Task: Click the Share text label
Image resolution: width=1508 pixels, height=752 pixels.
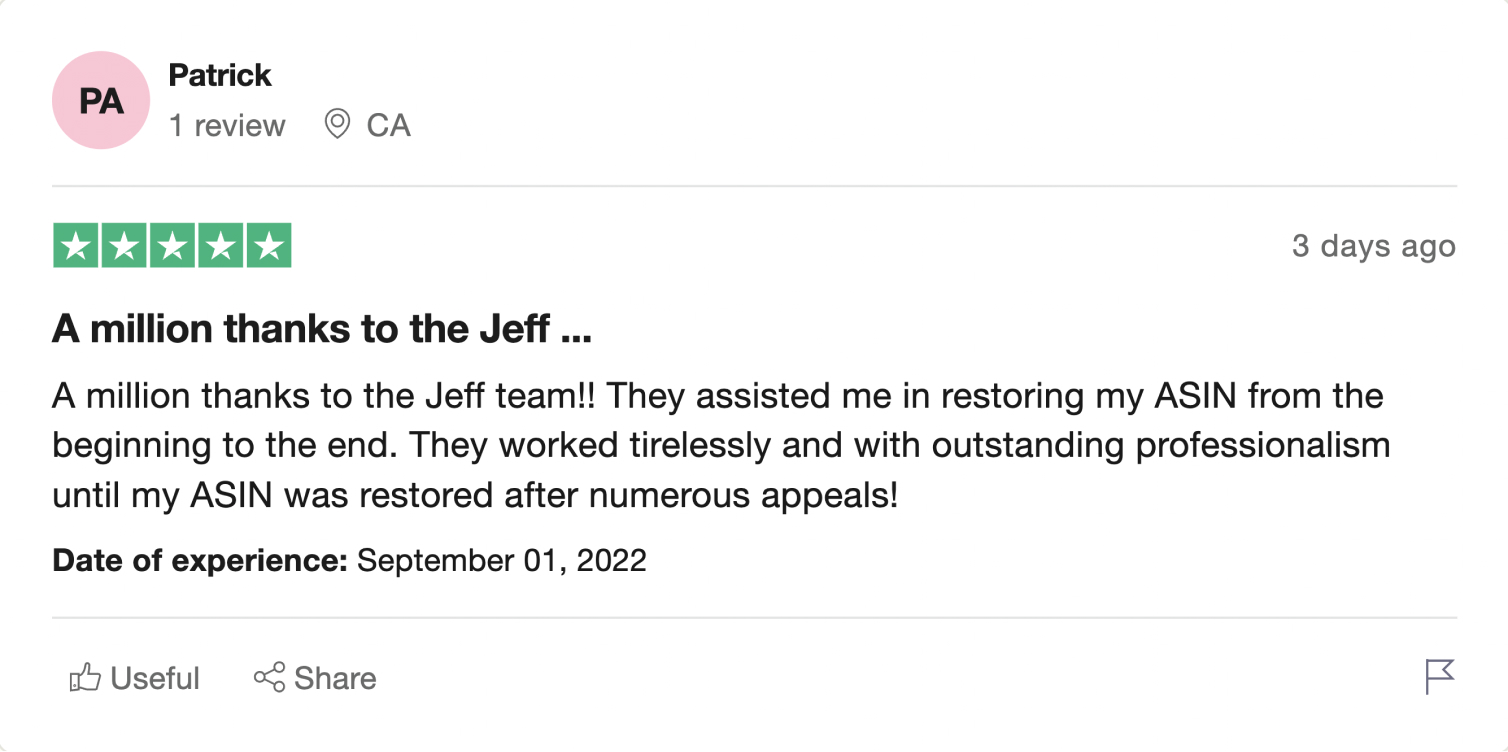Action: click(x=335, y=678)
